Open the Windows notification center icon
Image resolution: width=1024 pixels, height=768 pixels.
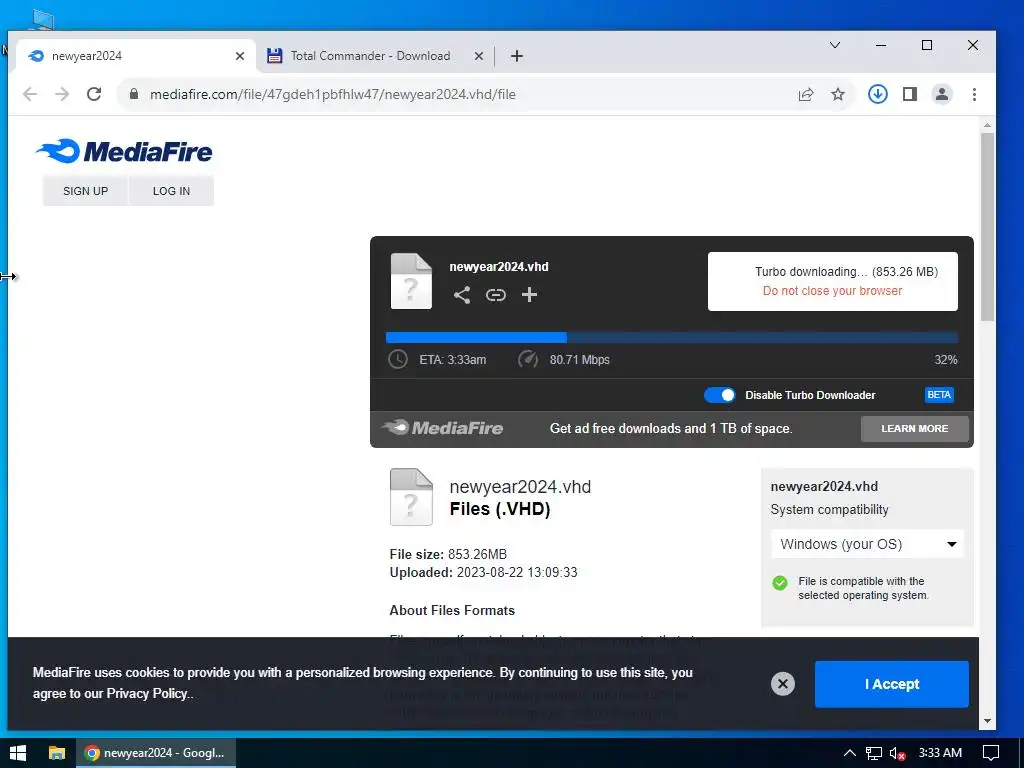tap(991, 753)
